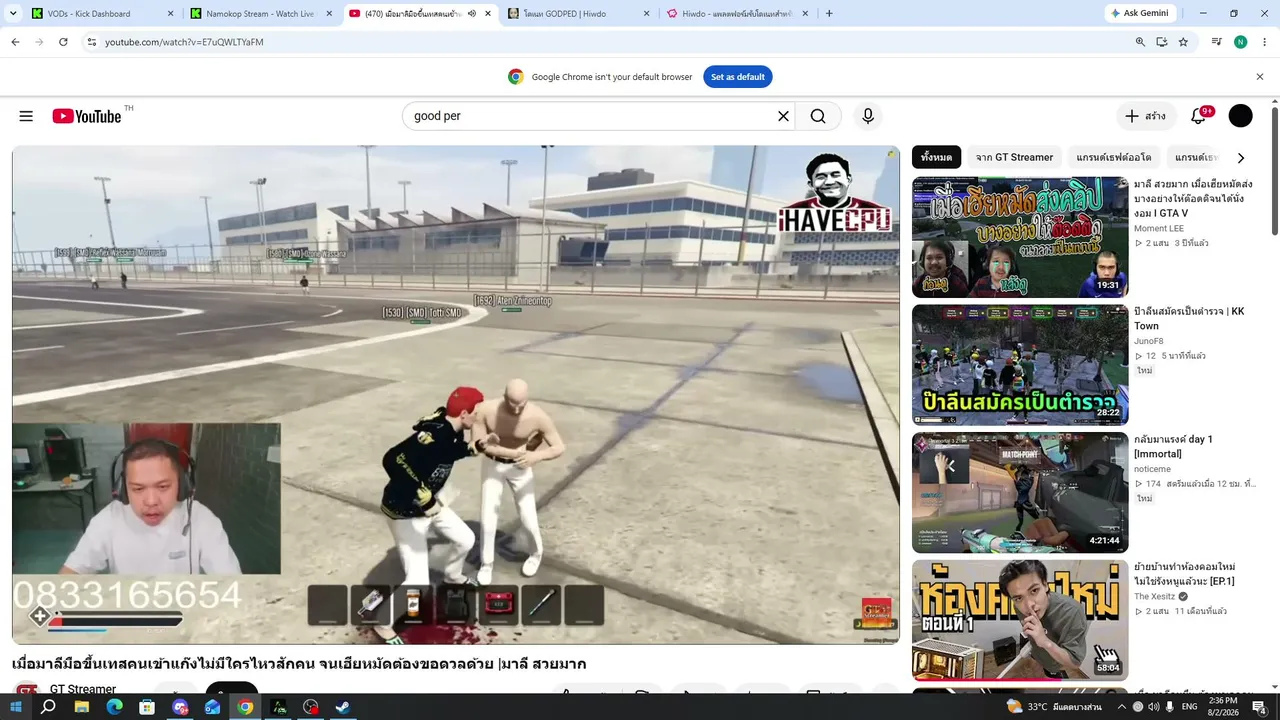The height and width of the screenshot is (720, 1280).
Task: Mute the playing YouTube tab audio icon
Action: click(471, 14)
